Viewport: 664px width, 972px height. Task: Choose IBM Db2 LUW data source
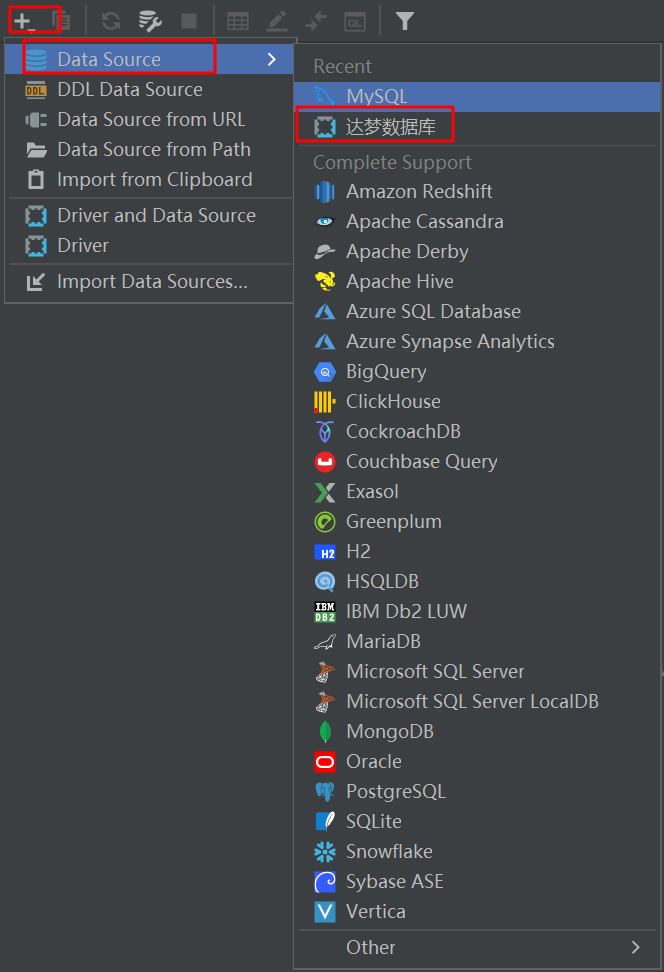477,611
